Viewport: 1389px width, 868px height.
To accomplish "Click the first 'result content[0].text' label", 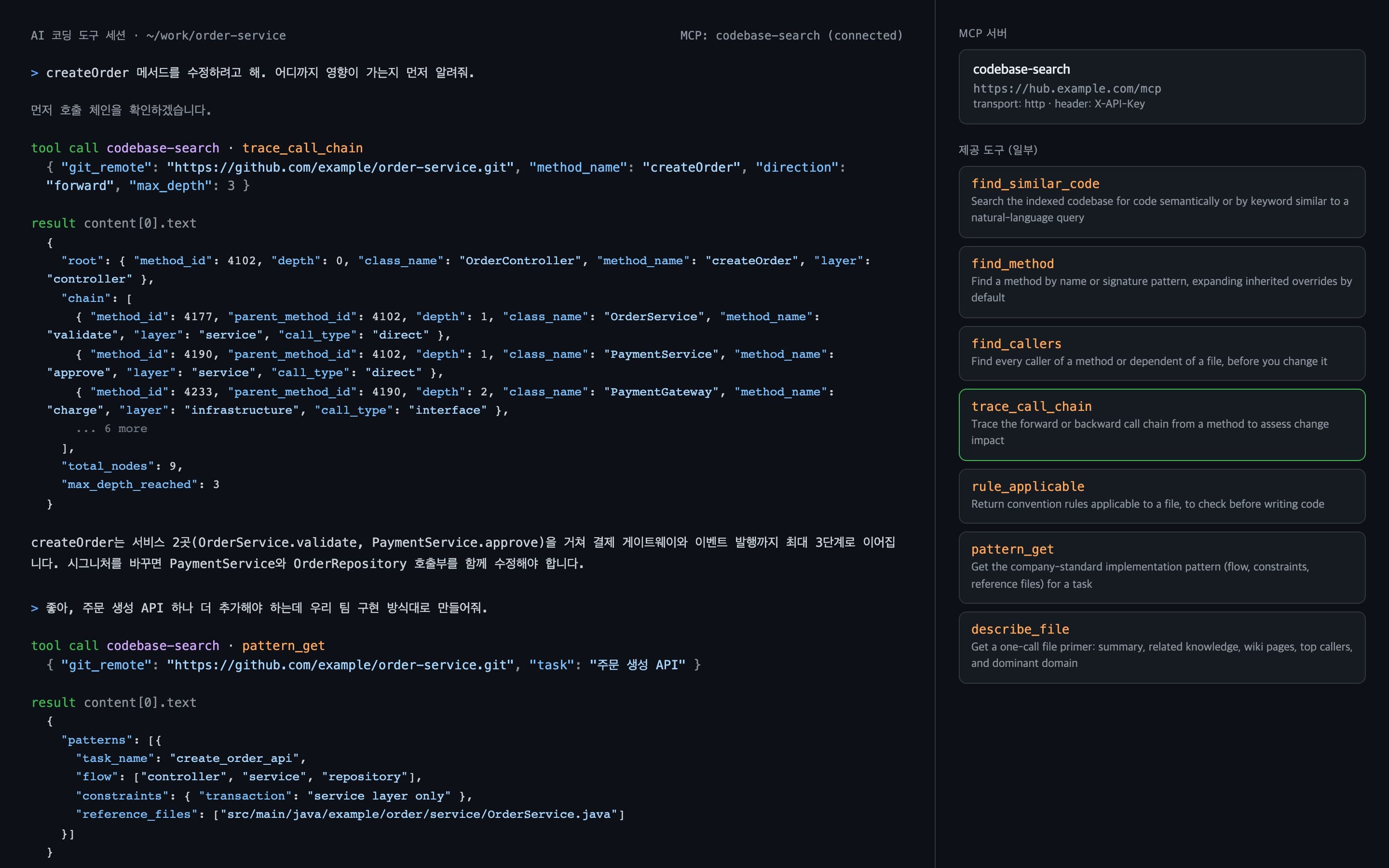I will click(114, 223).
